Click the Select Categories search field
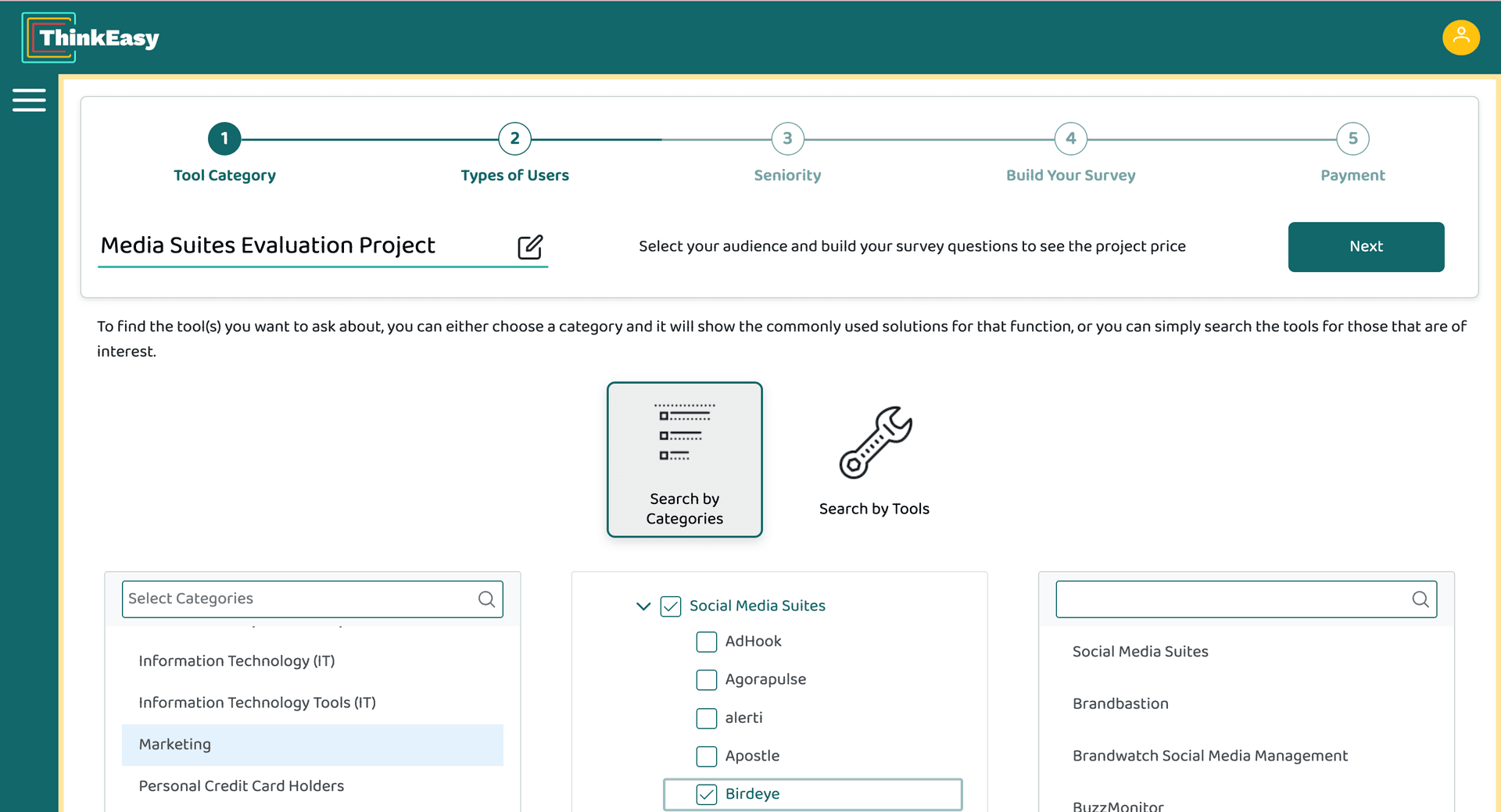The image size is (1501, 812). pyautogui.click(x=297, y=599)
